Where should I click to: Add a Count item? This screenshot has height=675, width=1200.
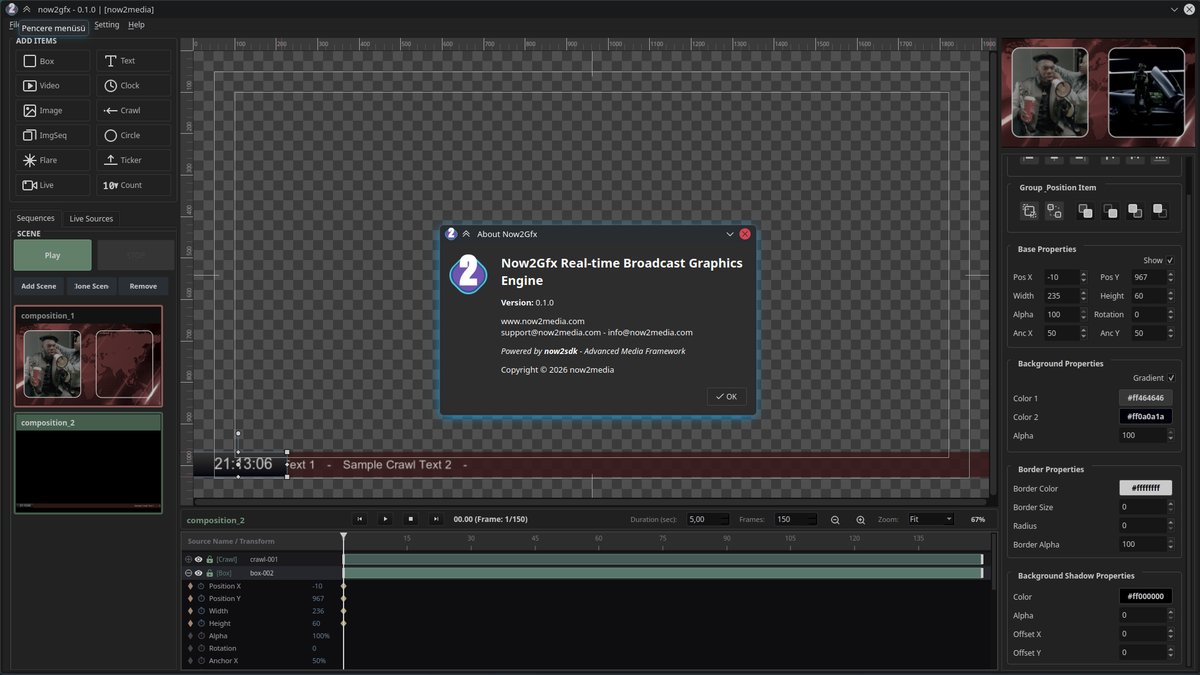[133, 185]
